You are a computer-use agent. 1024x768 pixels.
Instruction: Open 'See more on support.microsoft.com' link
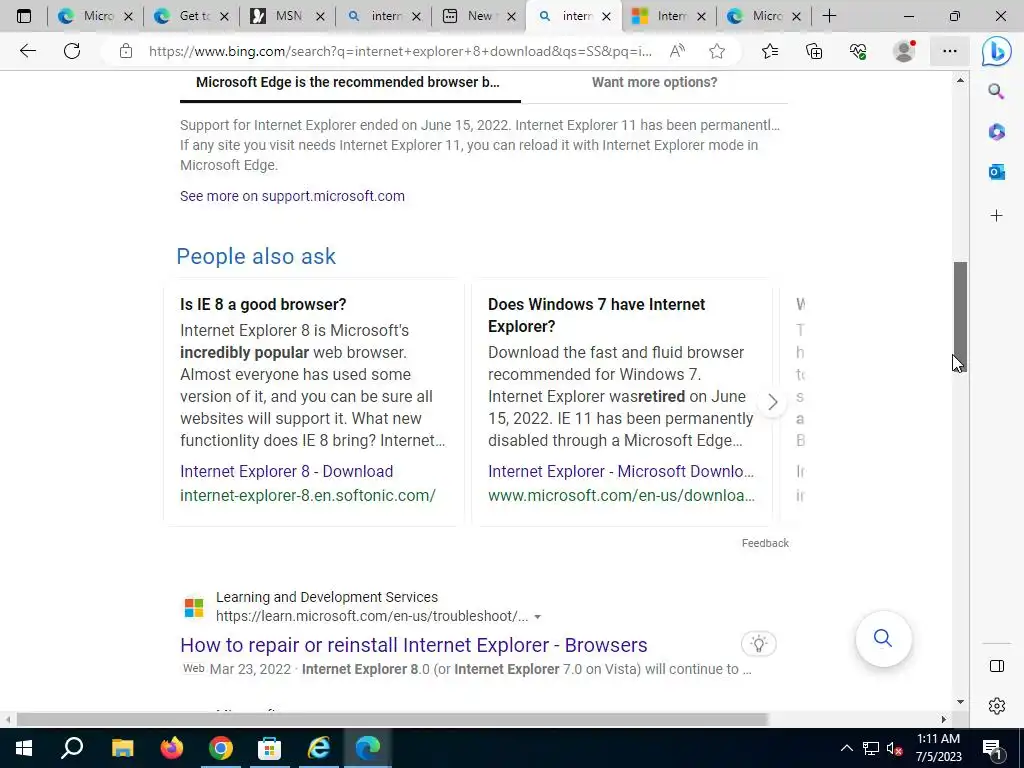tap(292, 196)
